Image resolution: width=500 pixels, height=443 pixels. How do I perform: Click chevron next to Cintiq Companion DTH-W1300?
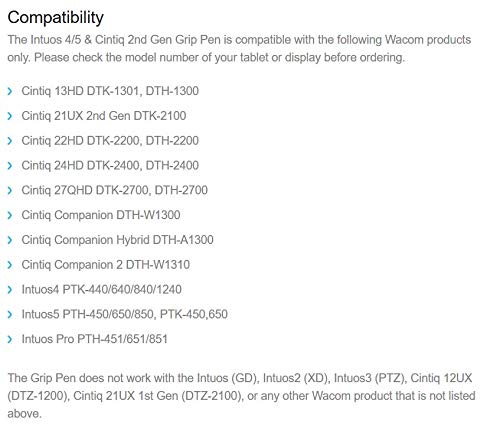tap(10, 215)
